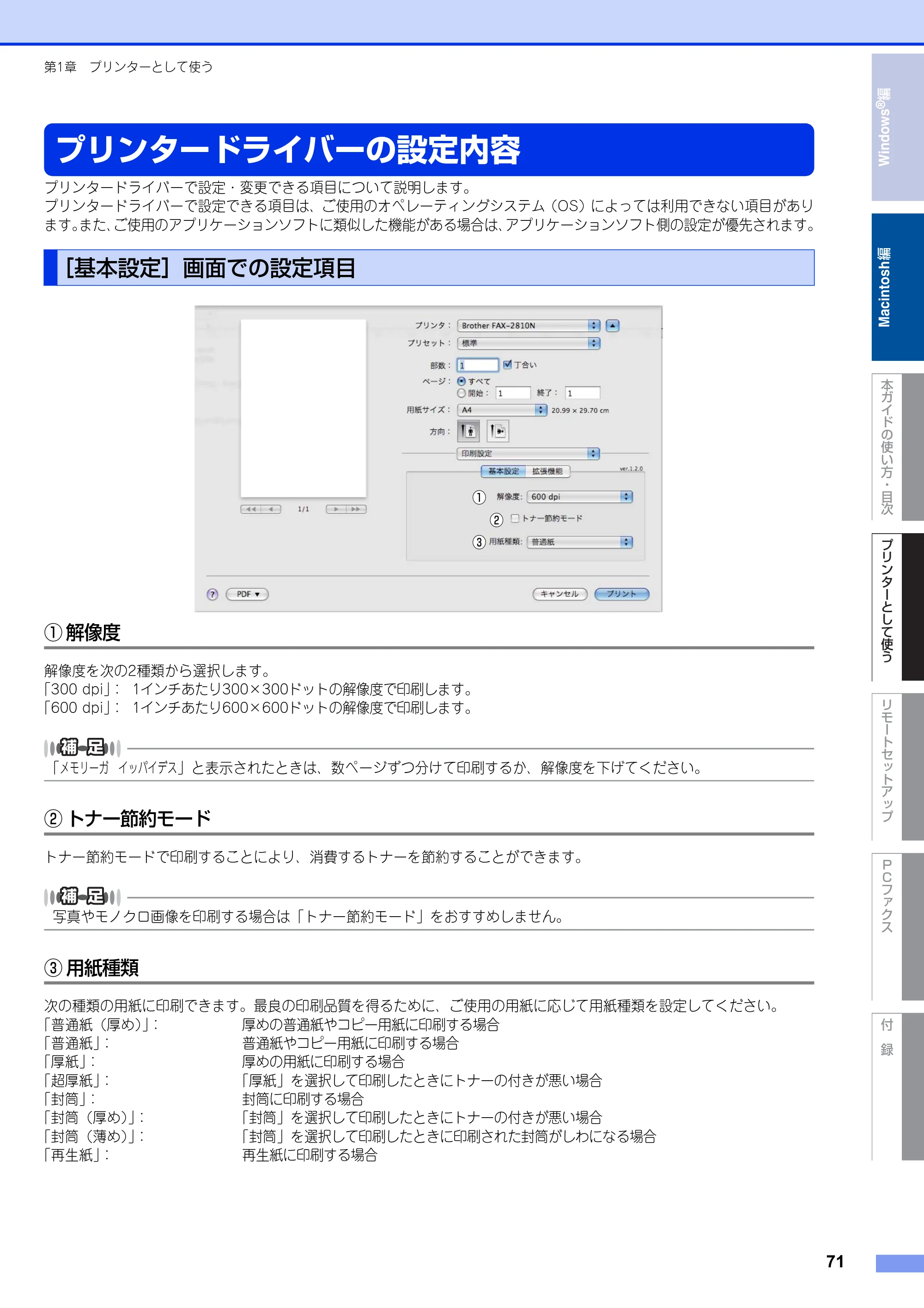Select the 開始 page range radio button
924x1308 pixels.
point(462,393)
